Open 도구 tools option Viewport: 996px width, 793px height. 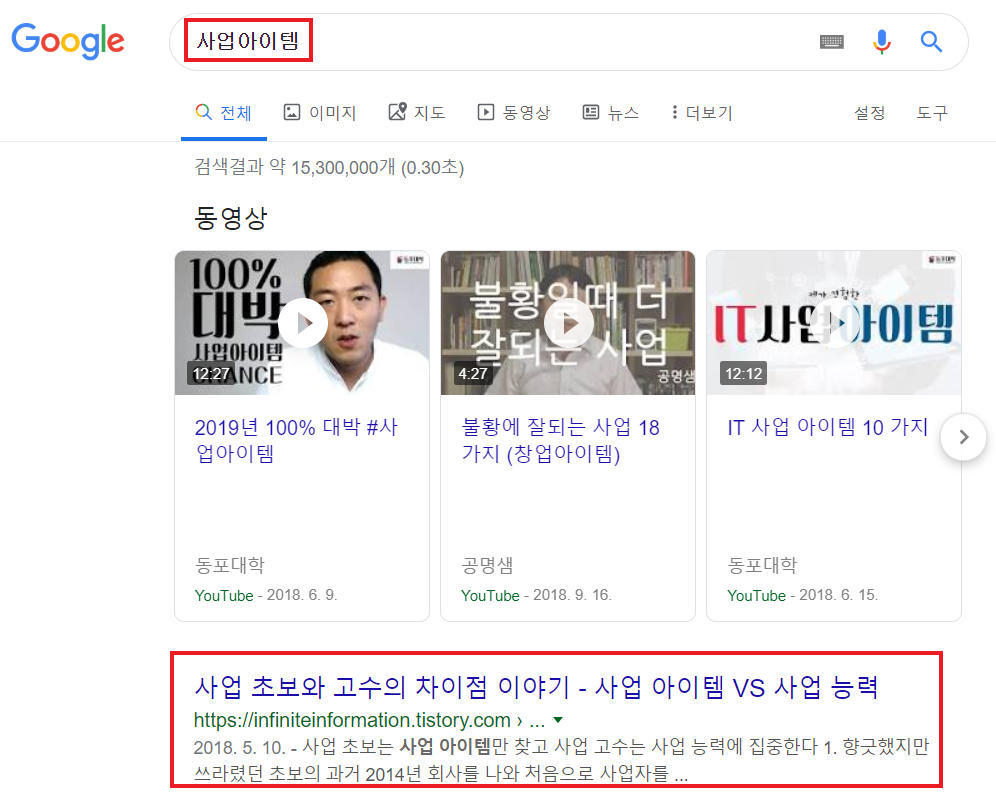tap(932, 112)
